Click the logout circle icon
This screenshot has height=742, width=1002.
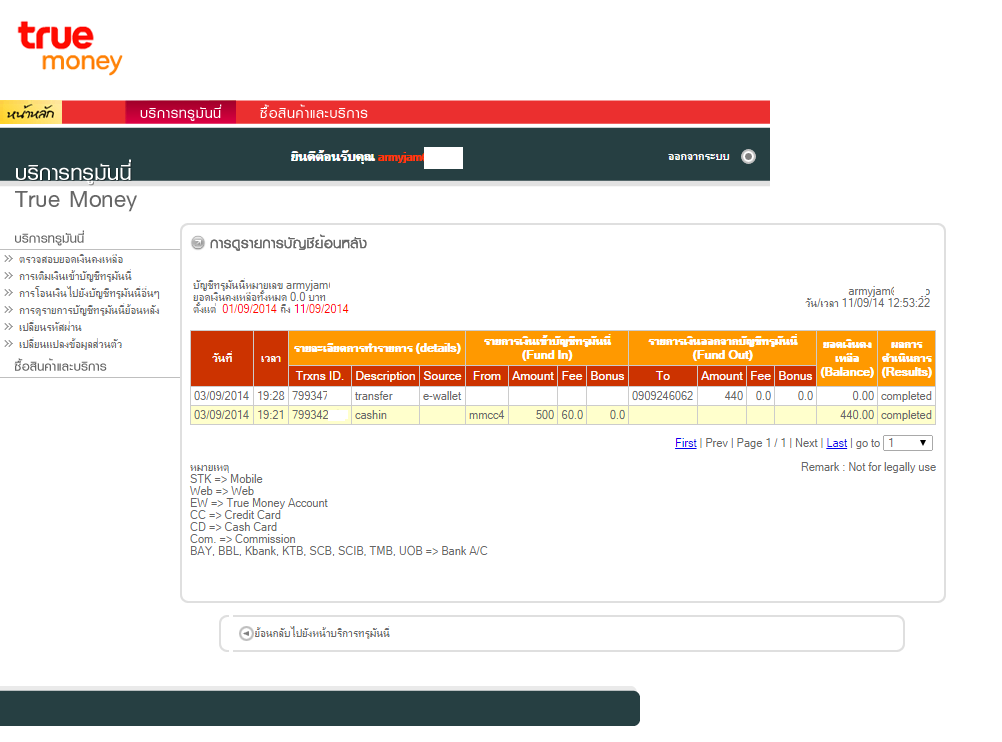pos(748,157)
